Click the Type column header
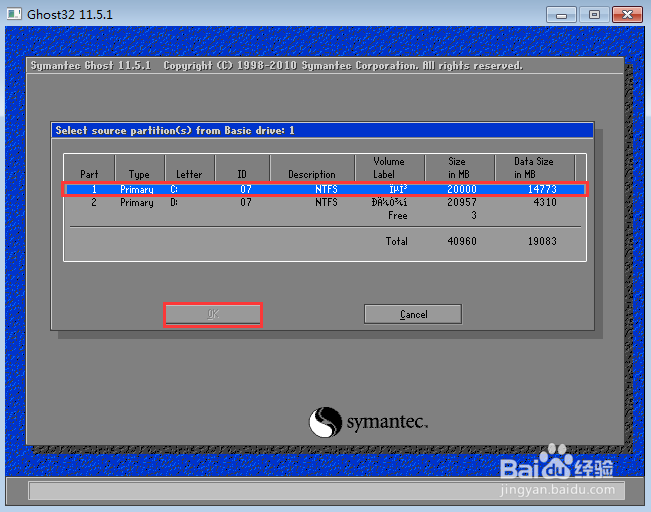The width and height of the screenshot is (651, 512). [x=140, y=168]
